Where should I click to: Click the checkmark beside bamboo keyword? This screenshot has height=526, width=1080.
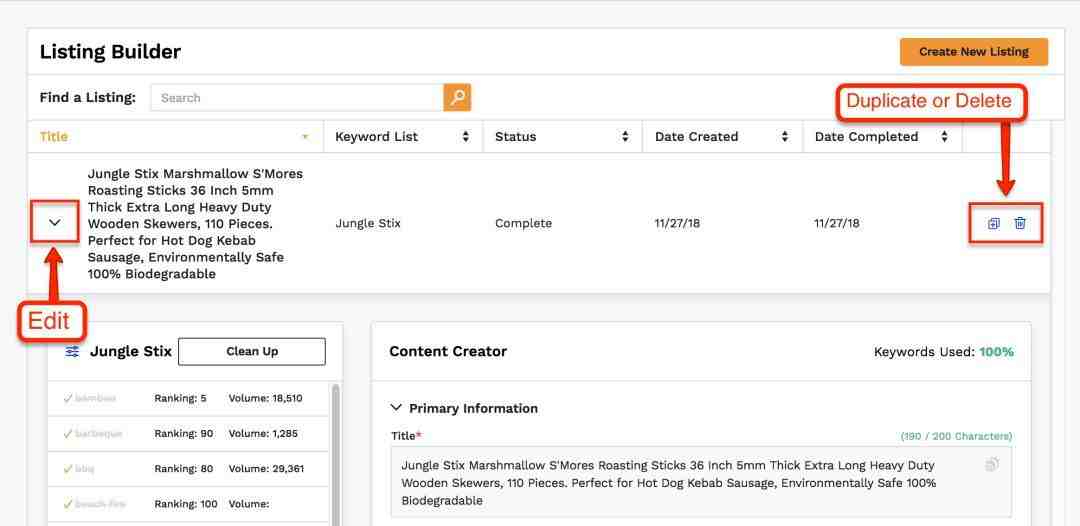68,398
